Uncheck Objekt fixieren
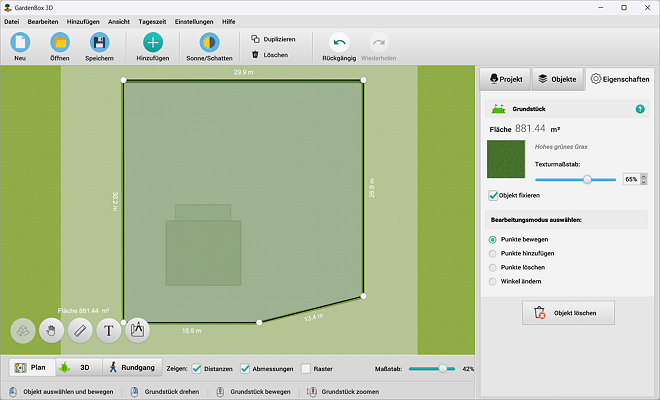 coord(493,195)
